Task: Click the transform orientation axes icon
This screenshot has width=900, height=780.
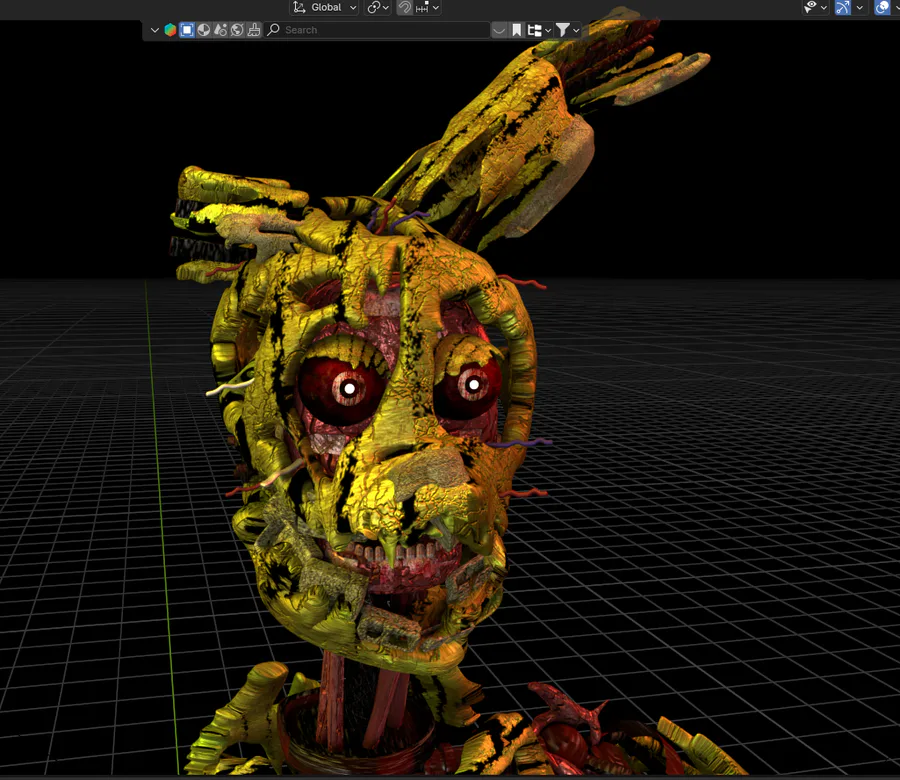Action: (299, 7)
